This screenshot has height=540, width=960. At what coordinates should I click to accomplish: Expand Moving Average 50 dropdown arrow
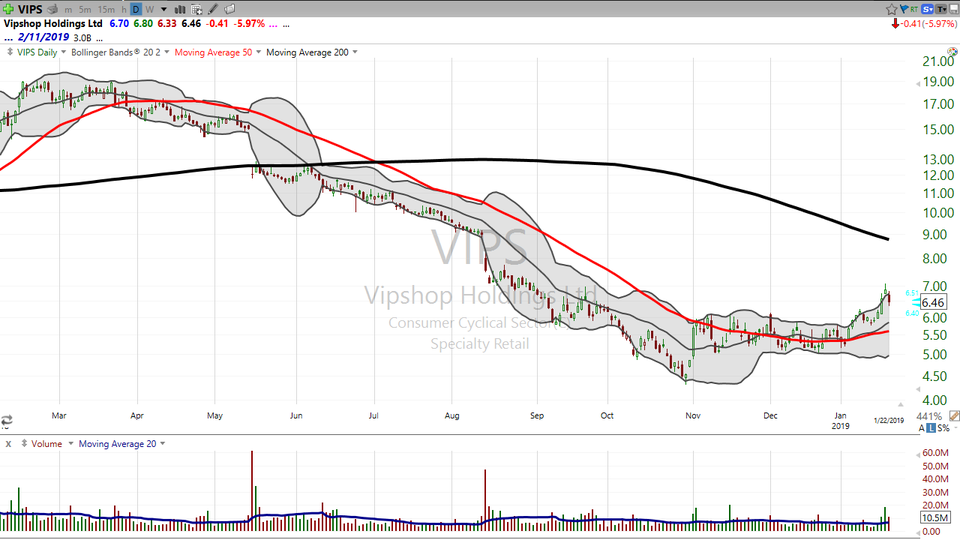[258, 52]
